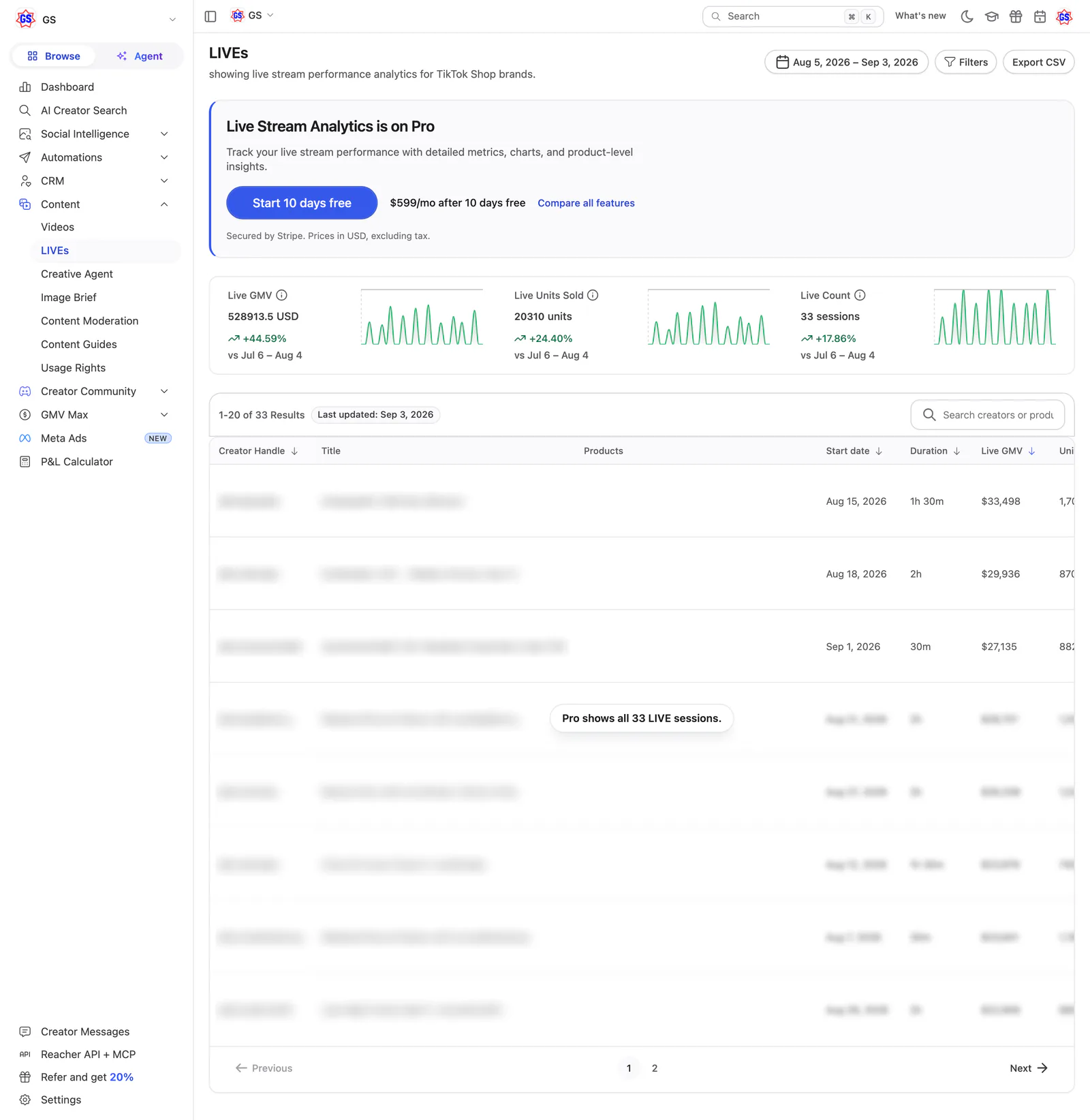Open Compare all features link
Image resolution: width=1090 pixels, height=1120 pixels.
click(586, 203)
